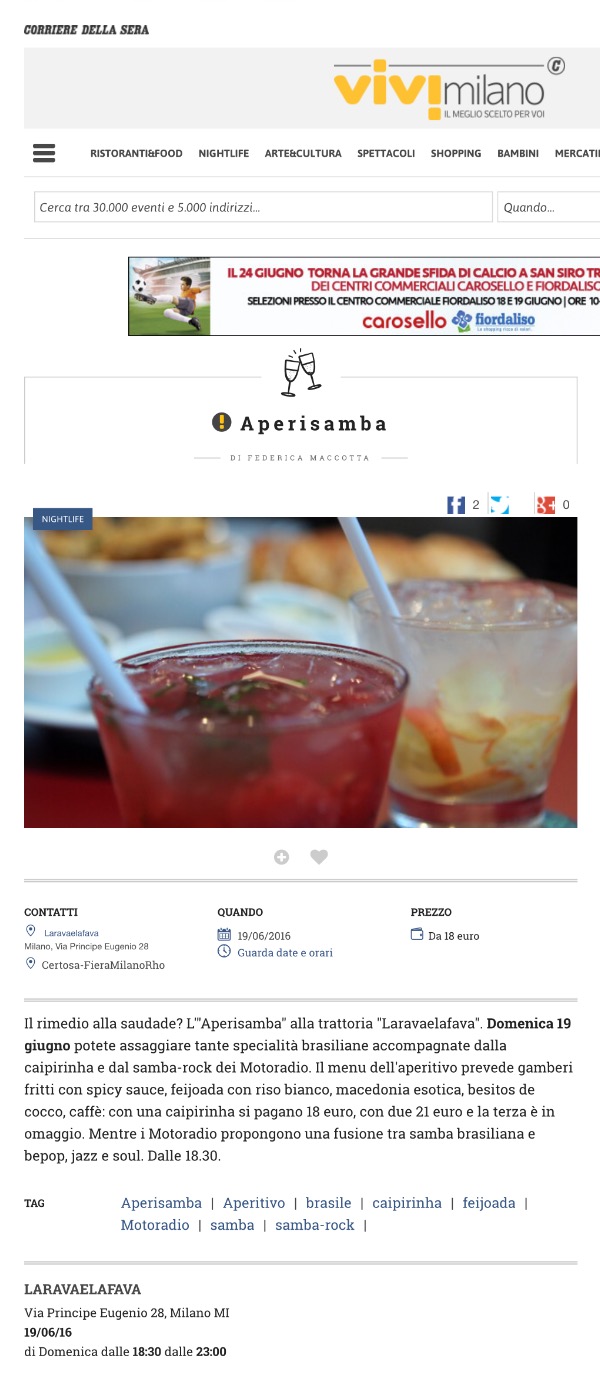The height and width of the screenshot is (1396, 600).
Task: Open the Nightlife menu item
Action: 223,153
